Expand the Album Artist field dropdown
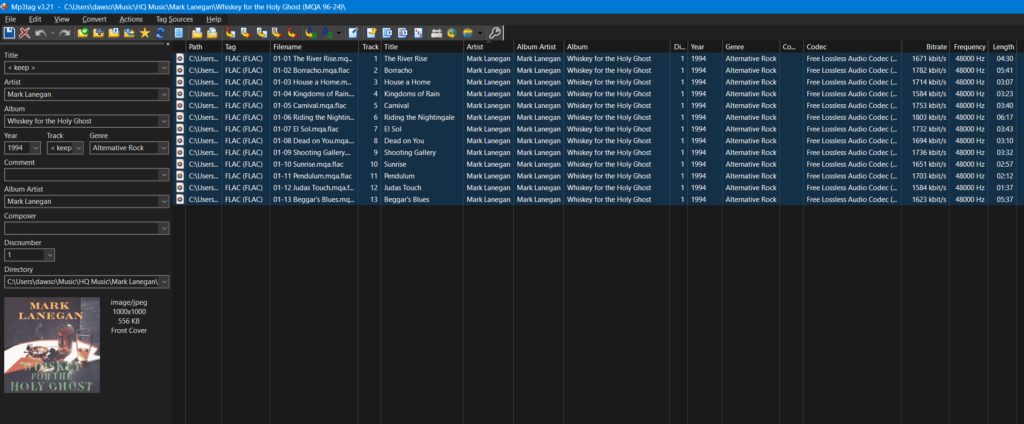1024x424 pixels. [x=164, y=201]
